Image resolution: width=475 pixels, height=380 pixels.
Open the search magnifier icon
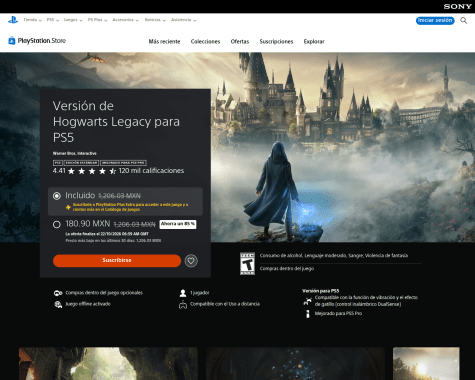[463, 20]
